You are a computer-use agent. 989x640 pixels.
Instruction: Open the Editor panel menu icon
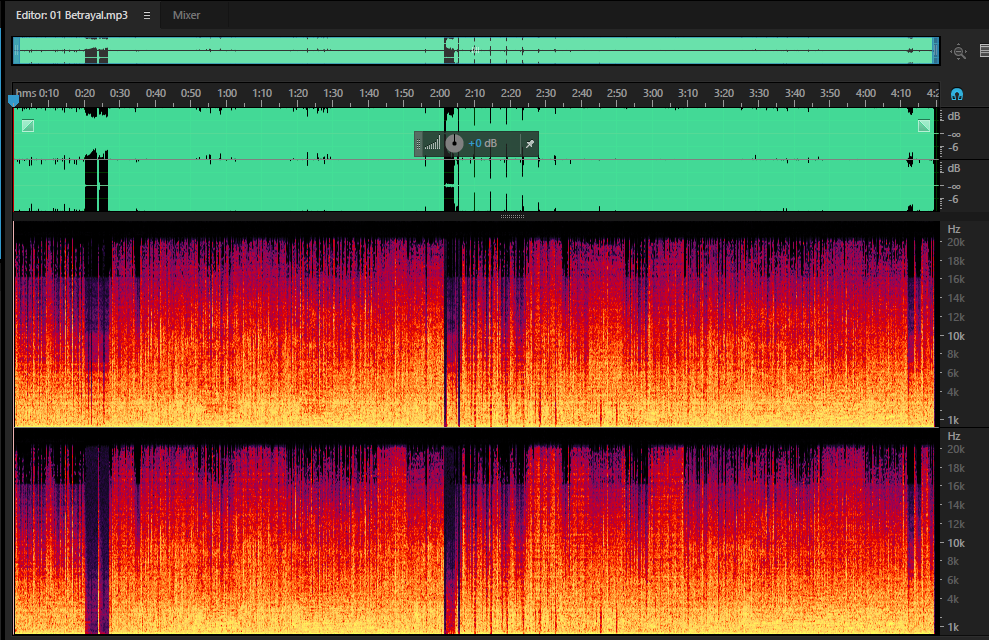[x=147, y=15]
